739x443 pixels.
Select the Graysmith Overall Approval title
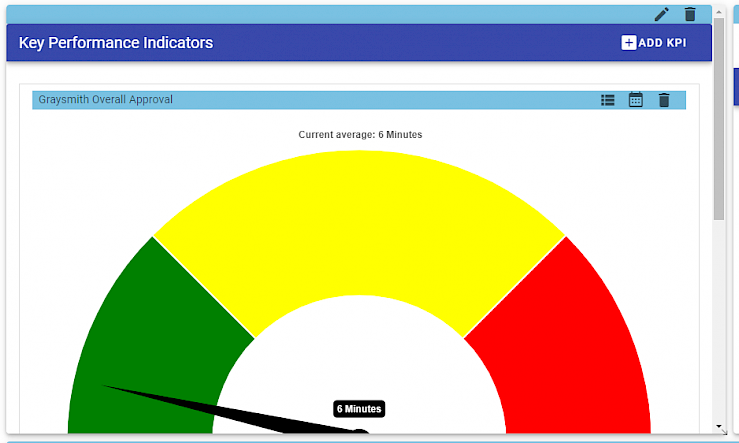coord(105,100)
